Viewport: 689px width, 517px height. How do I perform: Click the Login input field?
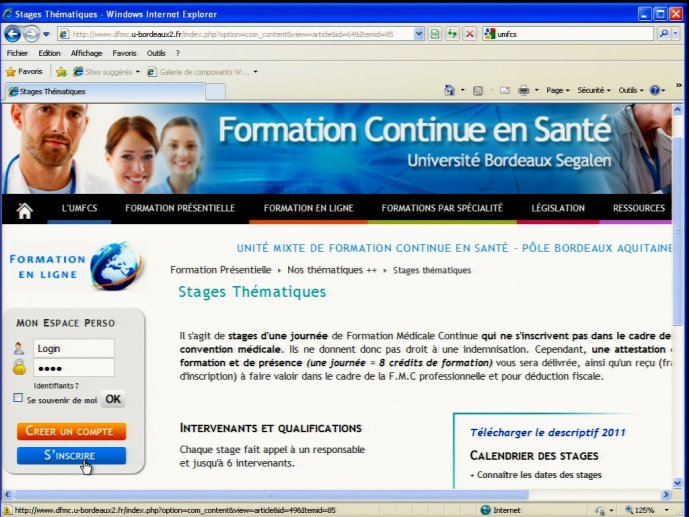tap(74, 348)
